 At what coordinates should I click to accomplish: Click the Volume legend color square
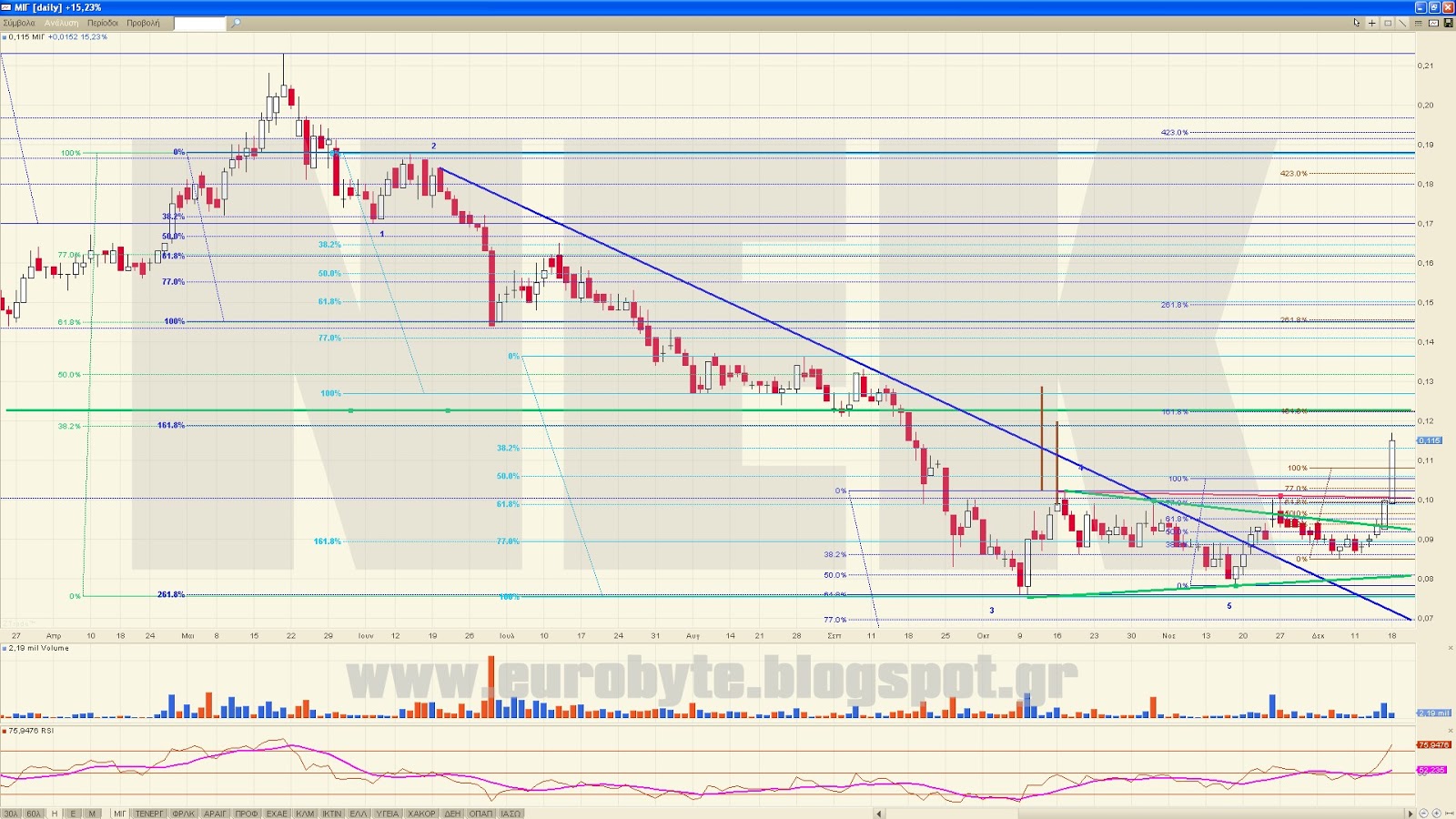[x=5, y=649]
